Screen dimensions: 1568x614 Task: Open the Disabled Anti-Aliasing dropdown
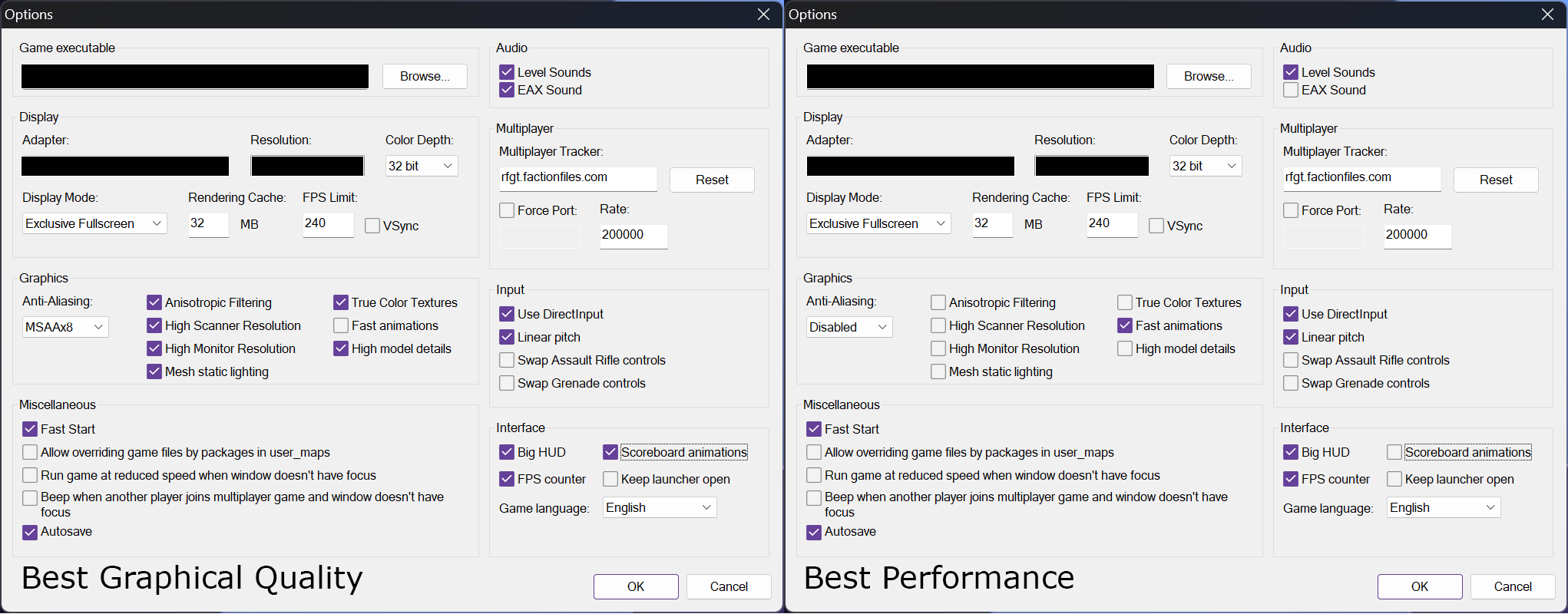pos(849,327)
